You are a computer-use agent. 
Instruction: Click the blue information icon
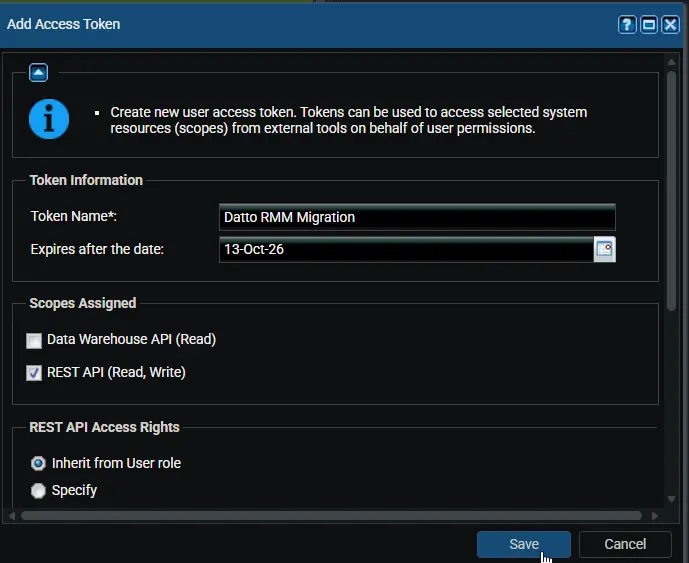point(49,119)
